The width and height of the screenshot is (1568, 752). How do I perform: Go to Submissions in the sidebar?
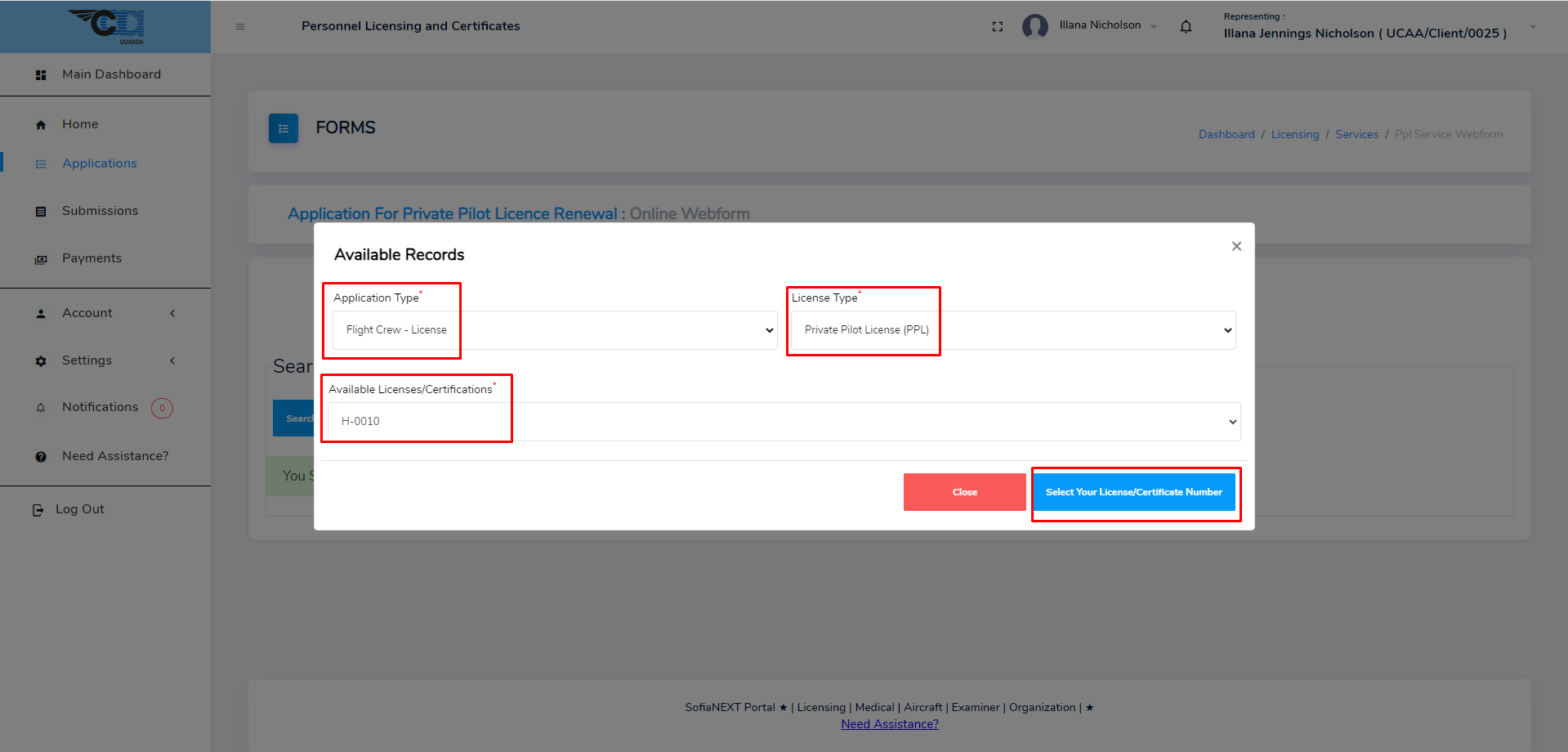click(100, 211)
